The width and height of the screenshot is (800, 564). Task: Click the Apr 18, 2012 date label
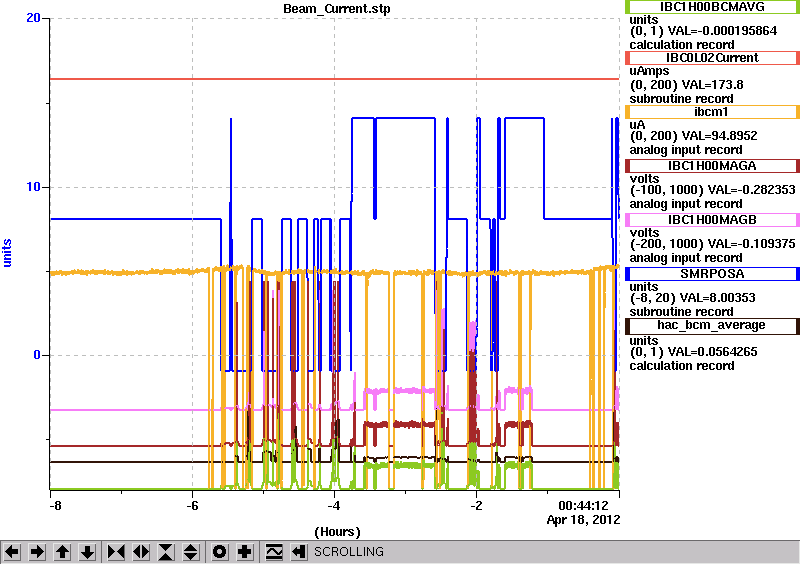[x=583, y=520]
